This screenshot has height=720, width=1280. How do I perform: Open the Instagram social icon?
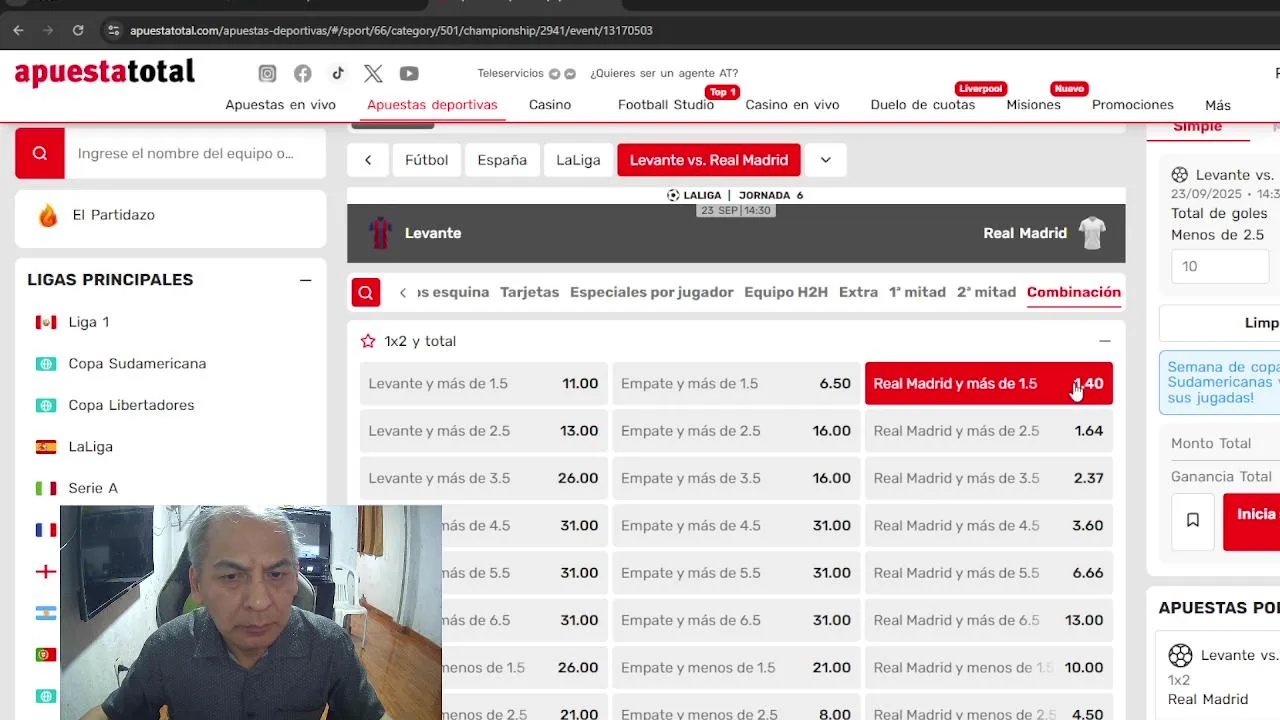[267, 73]
